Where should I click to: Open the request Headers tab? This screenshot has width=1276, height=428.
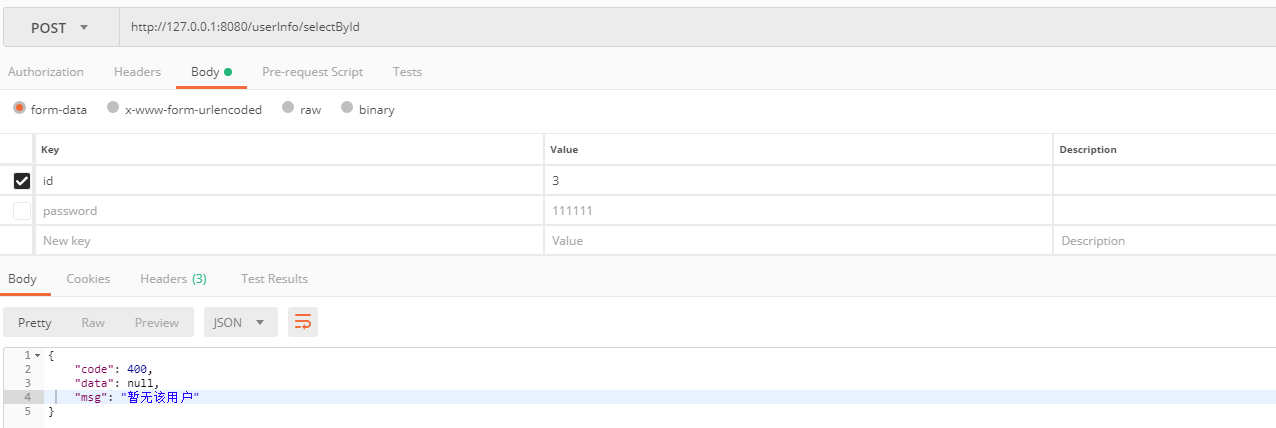[x=137, y=72]
